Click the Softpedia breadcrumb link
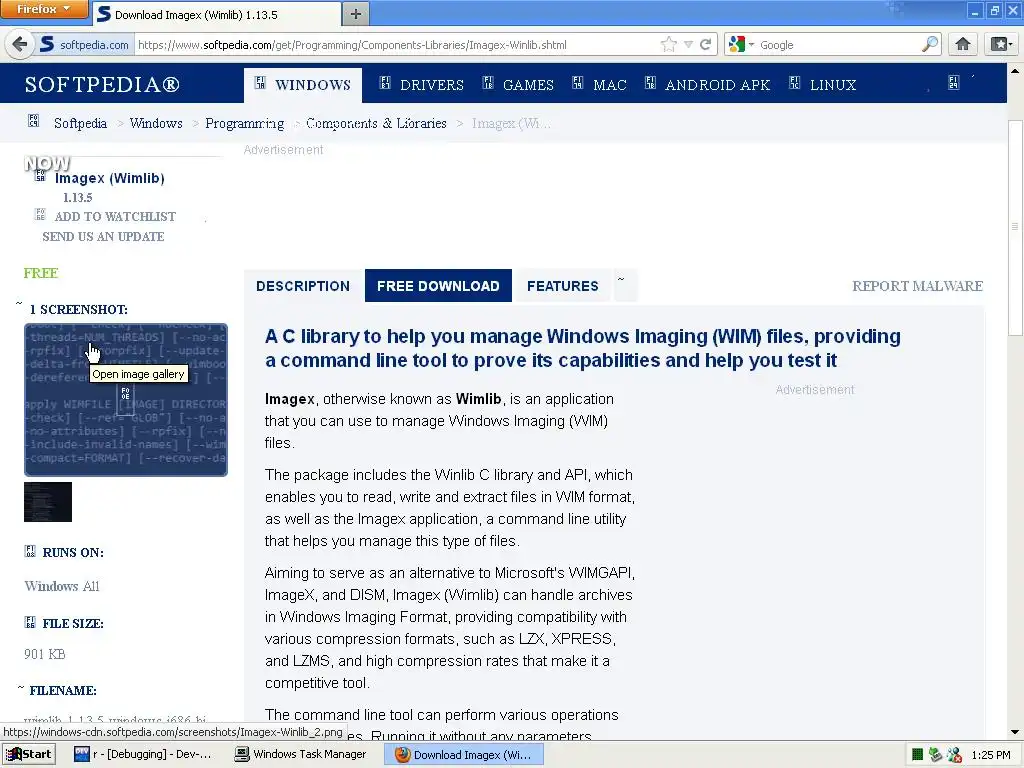The image size is (1024, 768). [80, 123]
